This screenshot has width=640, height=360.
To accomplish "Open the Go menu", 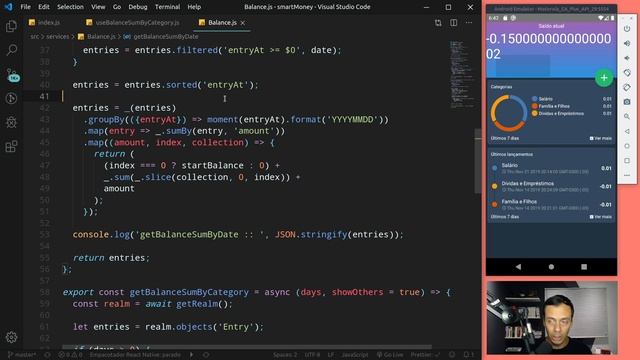I will point(117,7).
